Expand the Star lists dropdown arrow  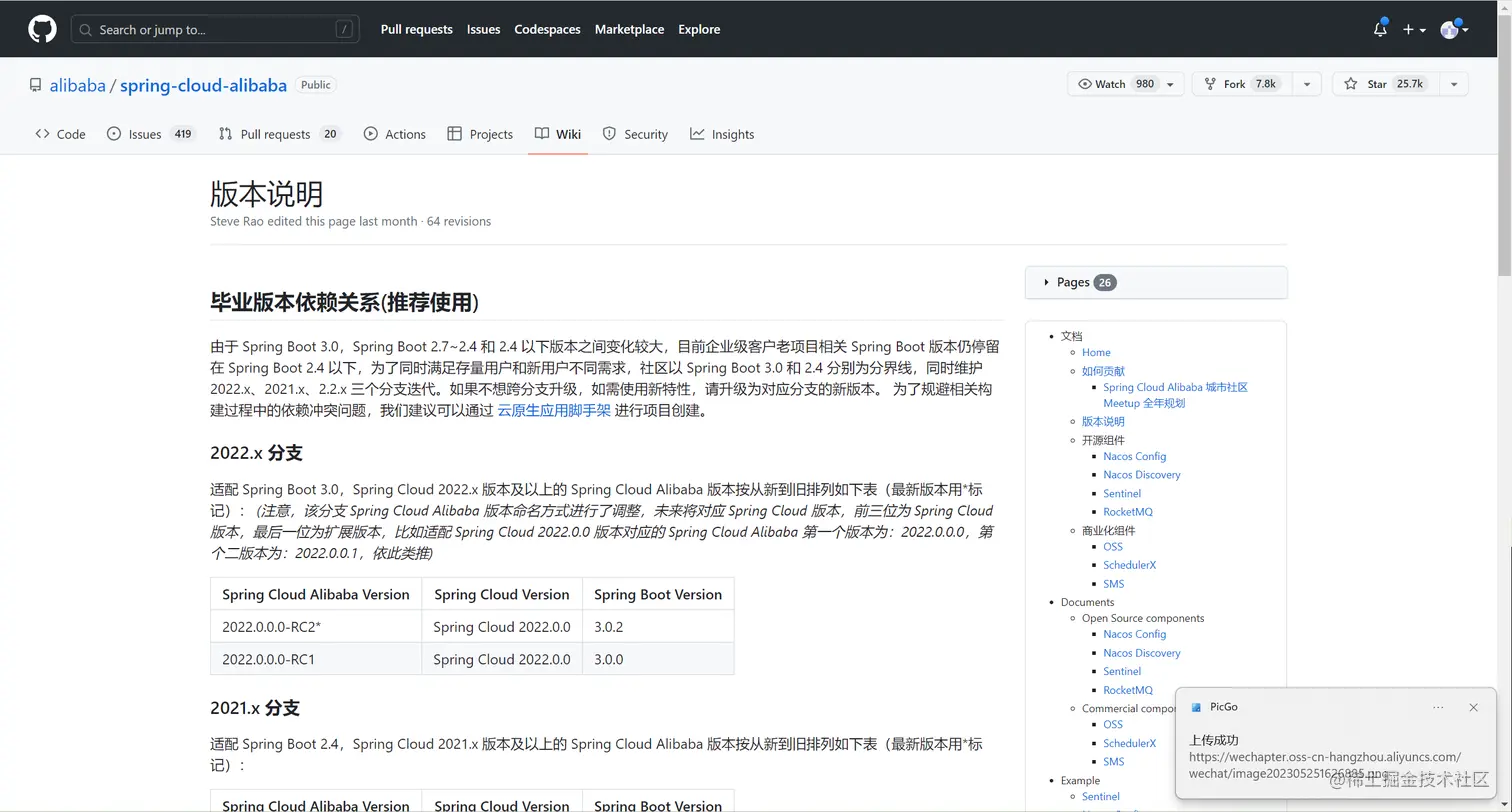coord(1453,84)
